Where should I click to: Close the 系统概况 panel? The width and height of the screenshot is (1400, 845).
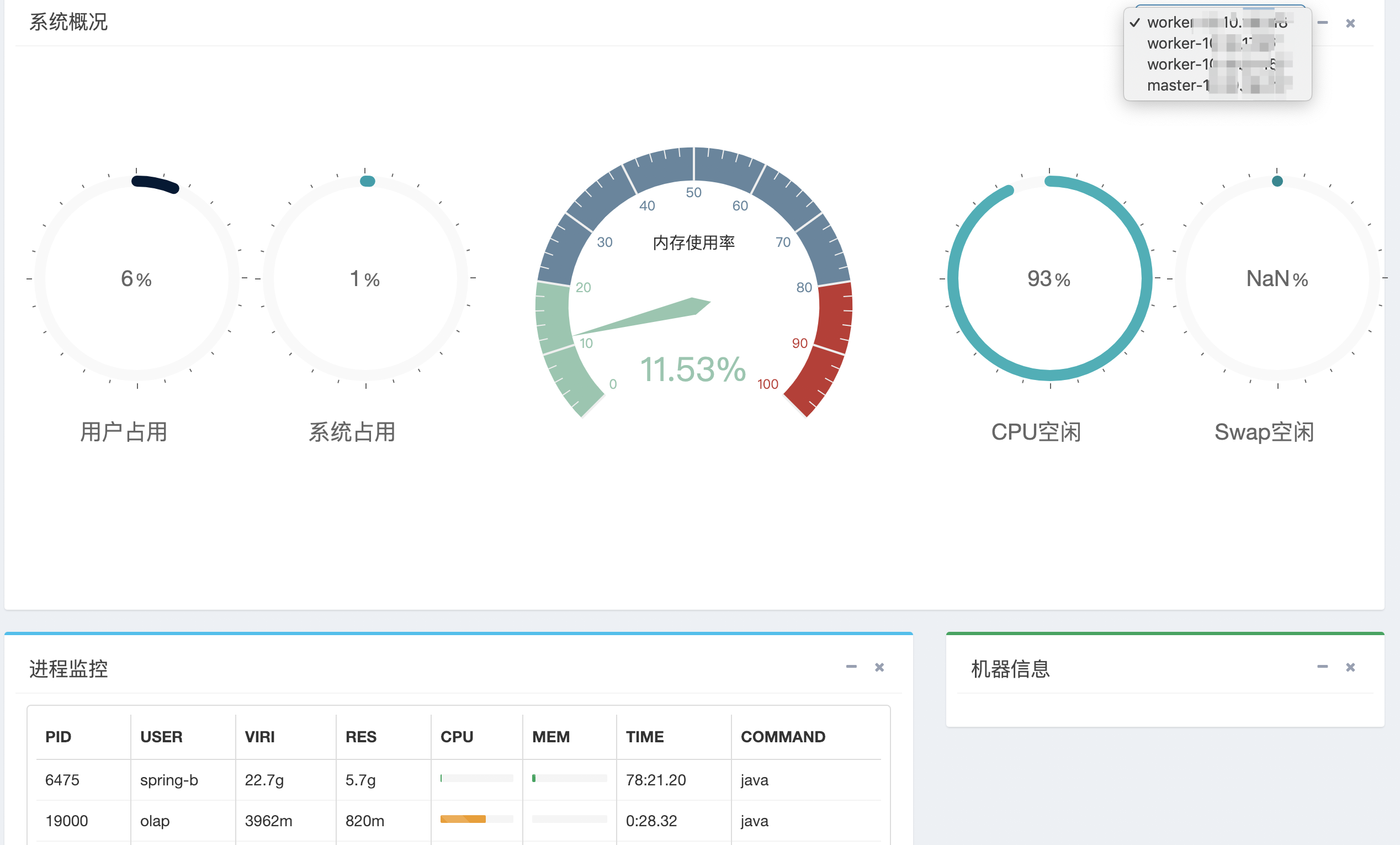click(x=1350, y=23)
